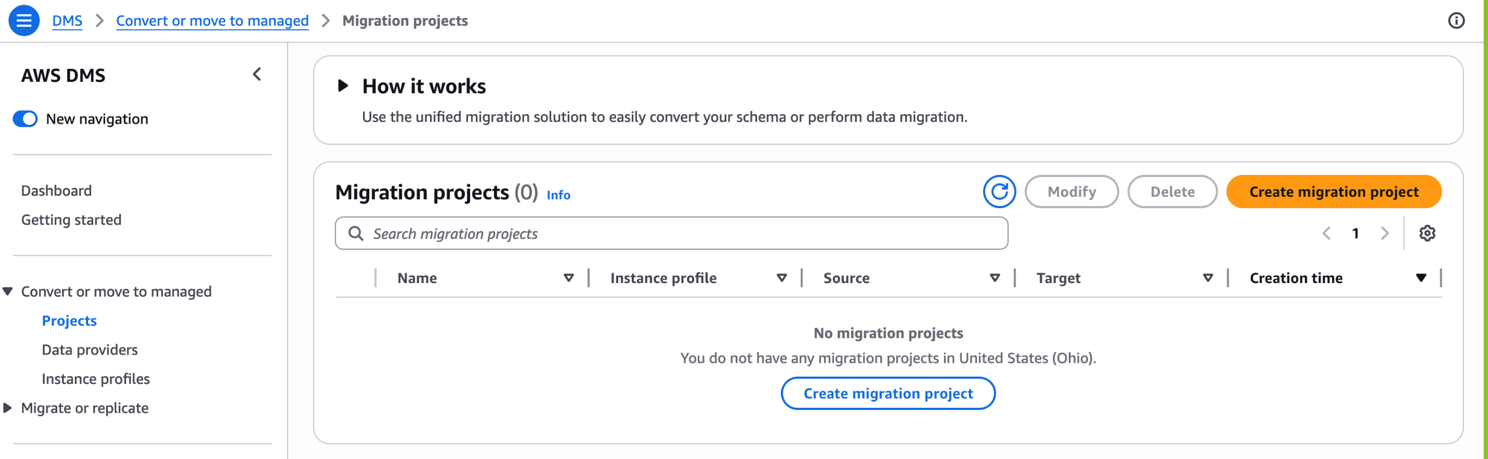
Task: Sort by Name column arrow
Action: pyautogui.click(x=568, y=278)
